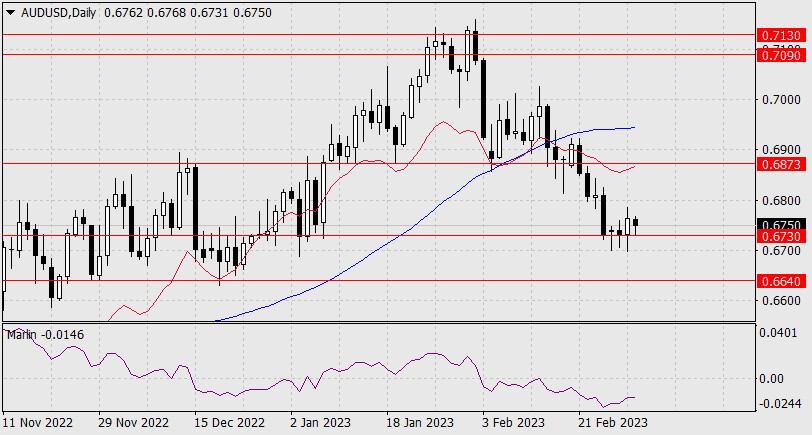The width and height of the screenshot is (812, 435).
Task: Select the 0.6640 red price label
Action: coord(781,281)
